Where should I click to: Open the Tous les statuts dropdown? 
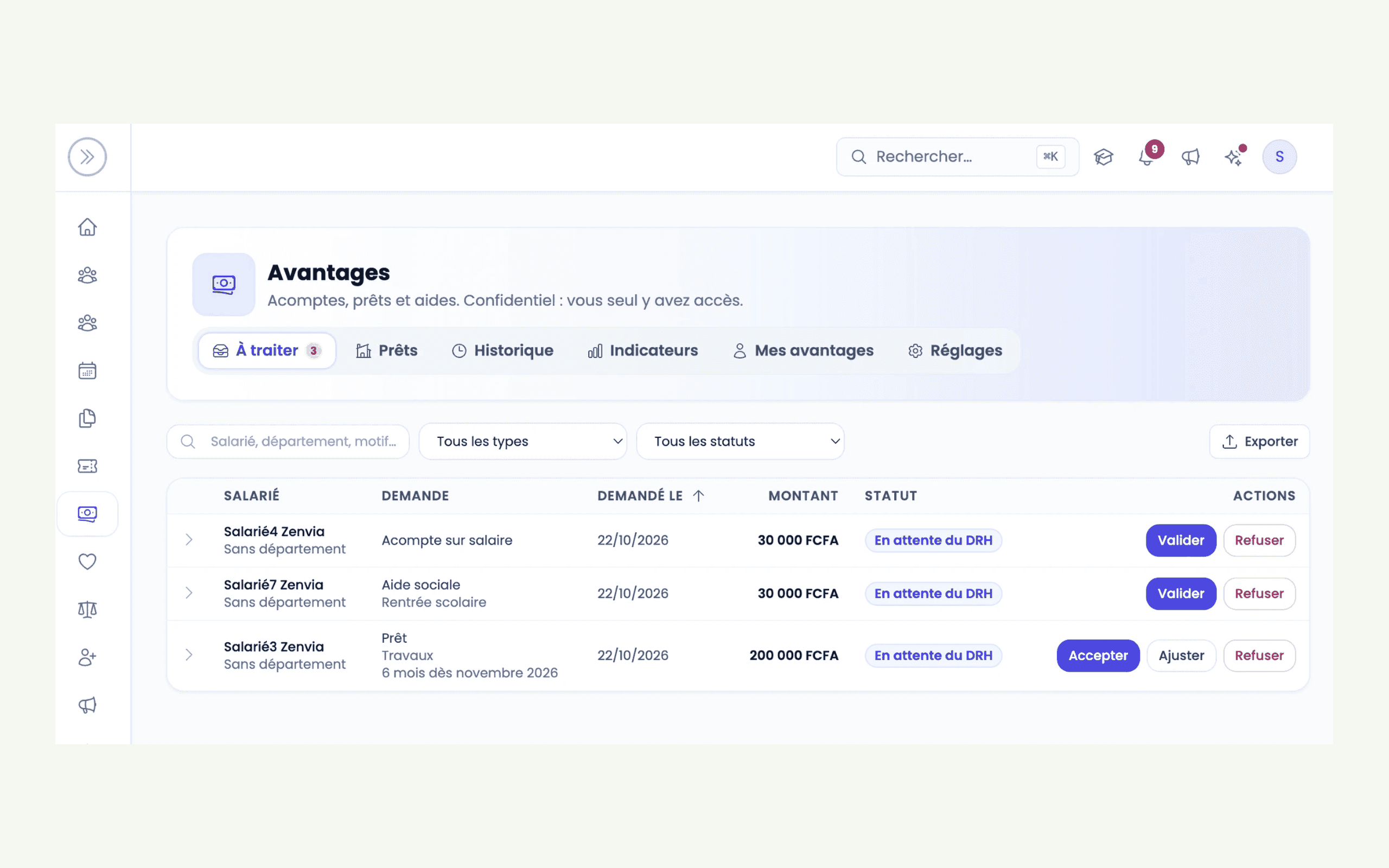[x=741, y=442]
